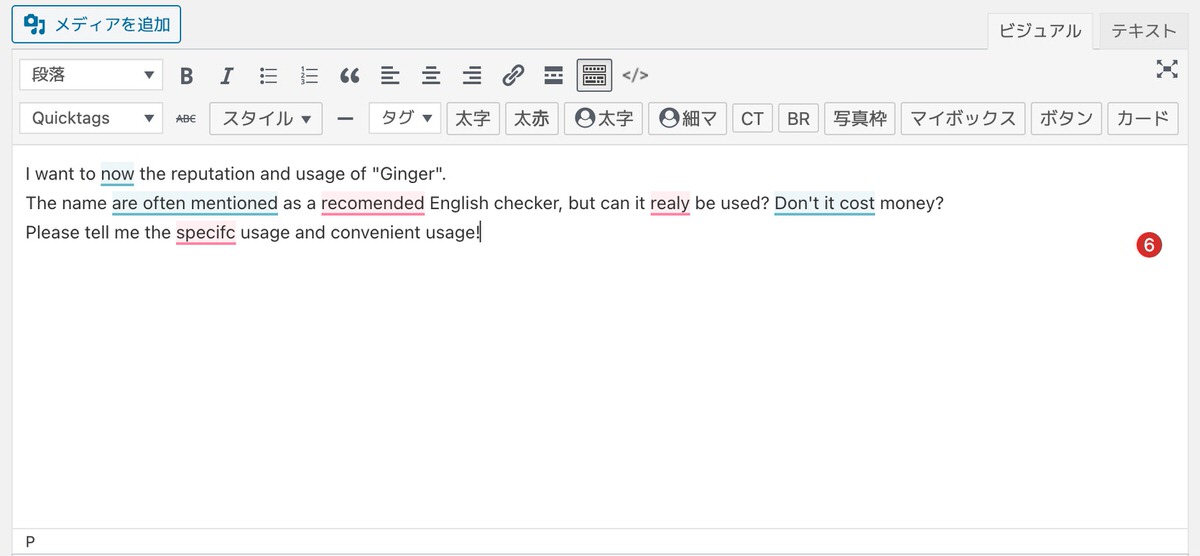Click the misspelled word "specifc"
This screenshot has width=1200, height=556.
coord(206,233)
